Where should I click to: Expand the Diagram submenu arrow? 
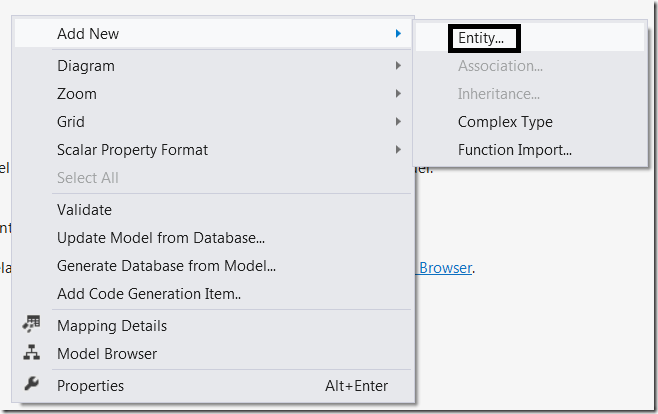pyautogui.click(x=398, y=65)
